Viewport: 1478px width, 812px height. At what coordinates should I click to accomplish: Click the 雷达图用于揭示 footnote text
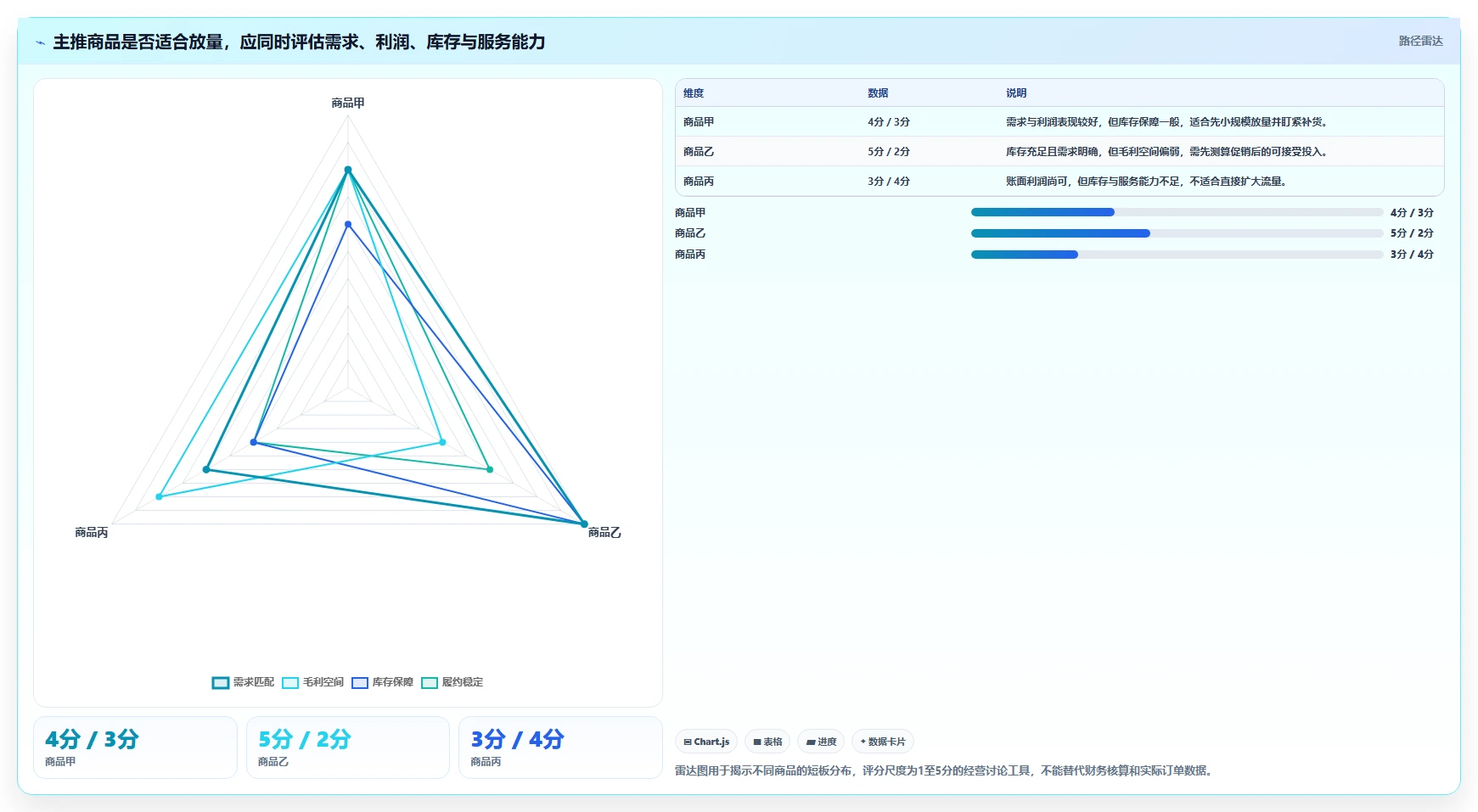pyautogui.click(x=946, y=770)
